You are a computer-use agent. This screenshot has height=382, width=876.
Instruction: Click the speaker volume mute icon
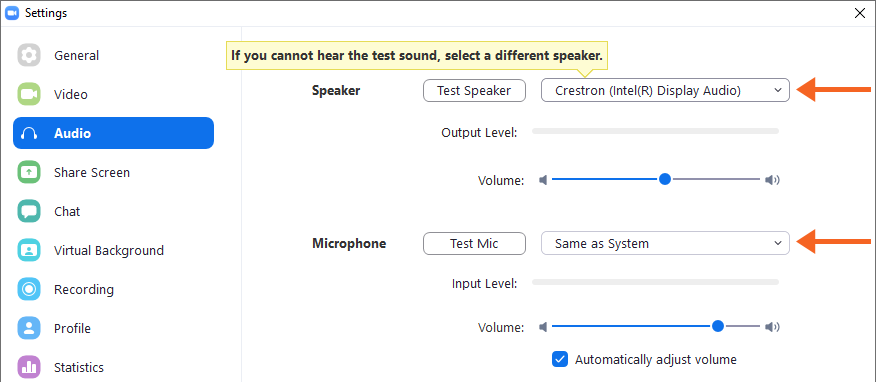542,180
